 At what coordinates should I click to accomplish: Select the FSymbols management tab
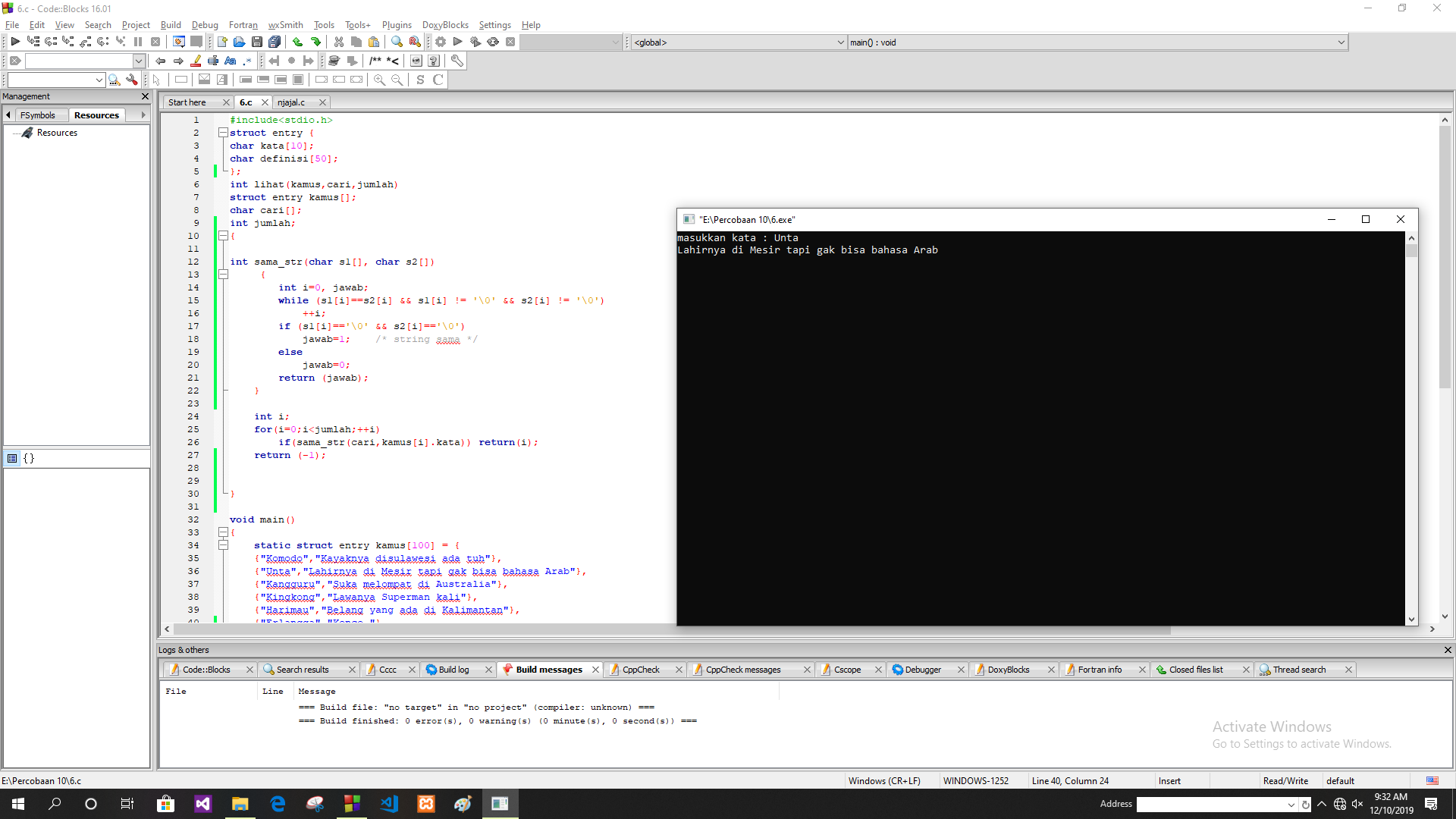pos(37,115)
